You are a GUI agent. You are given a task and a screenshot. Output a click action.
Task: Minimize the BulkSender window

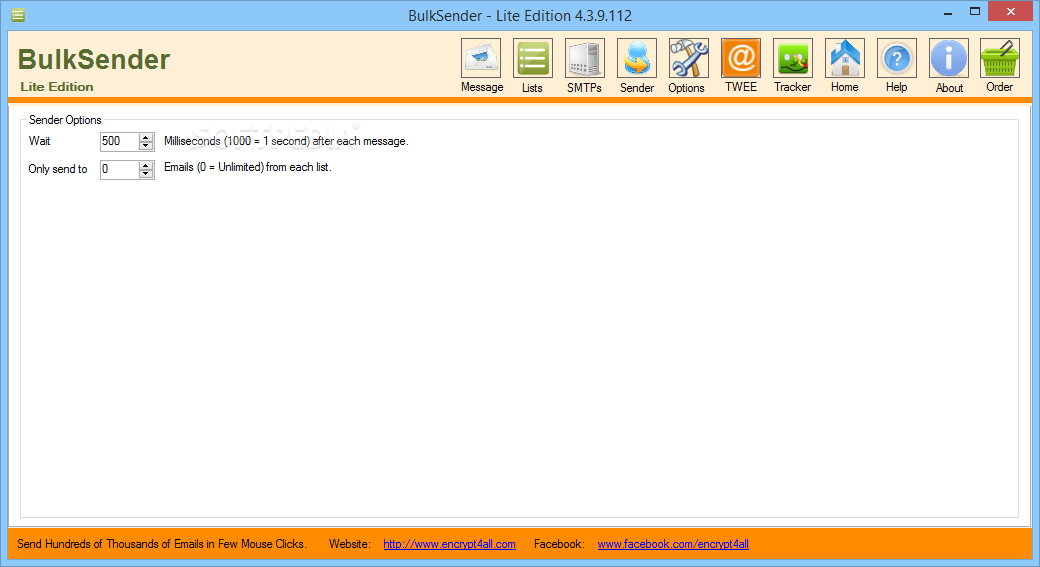(948, 12)
